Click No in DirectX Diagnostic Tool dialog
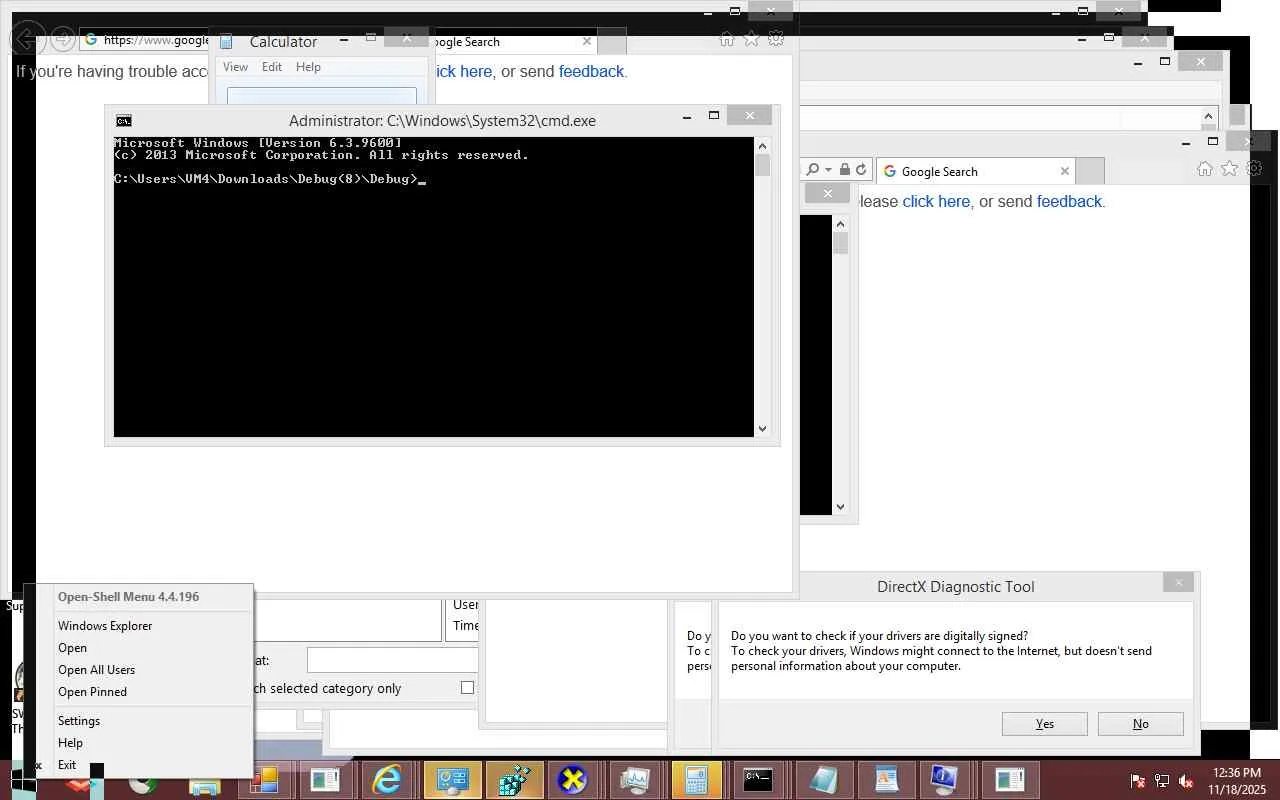1280x800 pixels. [1141, 724]
